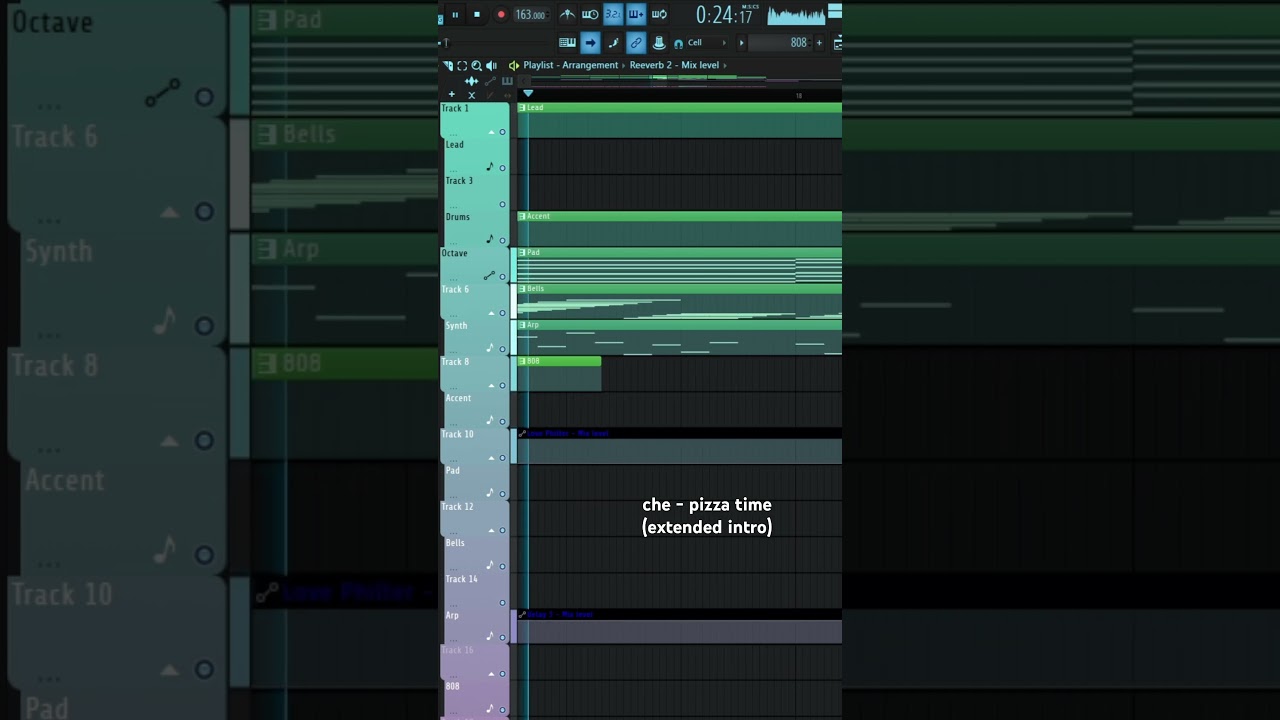Stop playback with the stop button
Image resolution: width=1280 pixels, height=720 pixels.
click(477, 14)
